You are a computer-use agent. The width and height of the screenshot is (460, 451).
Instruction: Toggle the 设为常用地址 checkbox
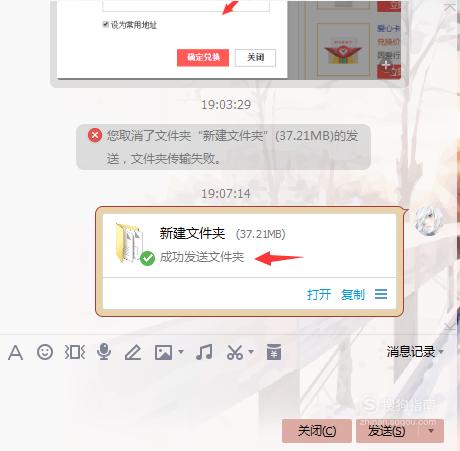click(x=105, y=24)
